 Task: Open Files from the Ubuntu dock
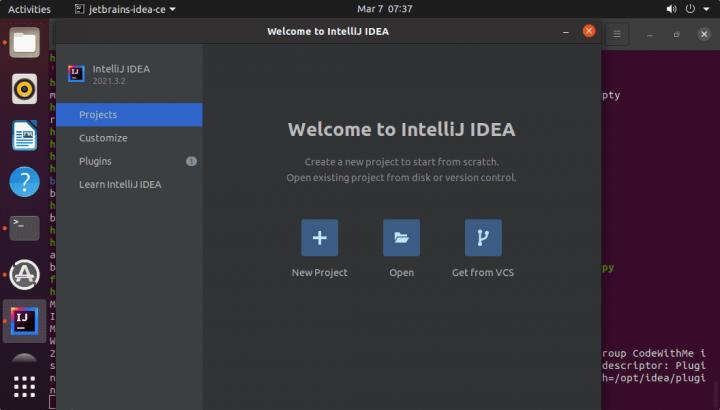tap(24, 42)
